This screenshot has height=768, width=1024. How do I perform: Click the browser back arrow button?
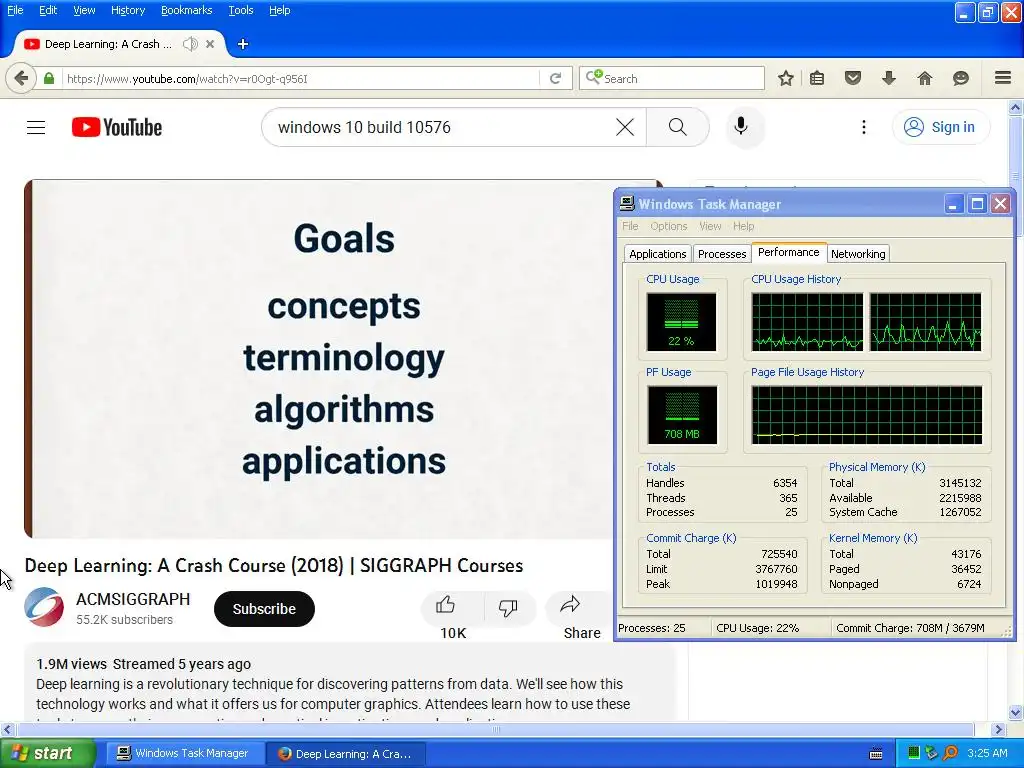pos(21,78)
